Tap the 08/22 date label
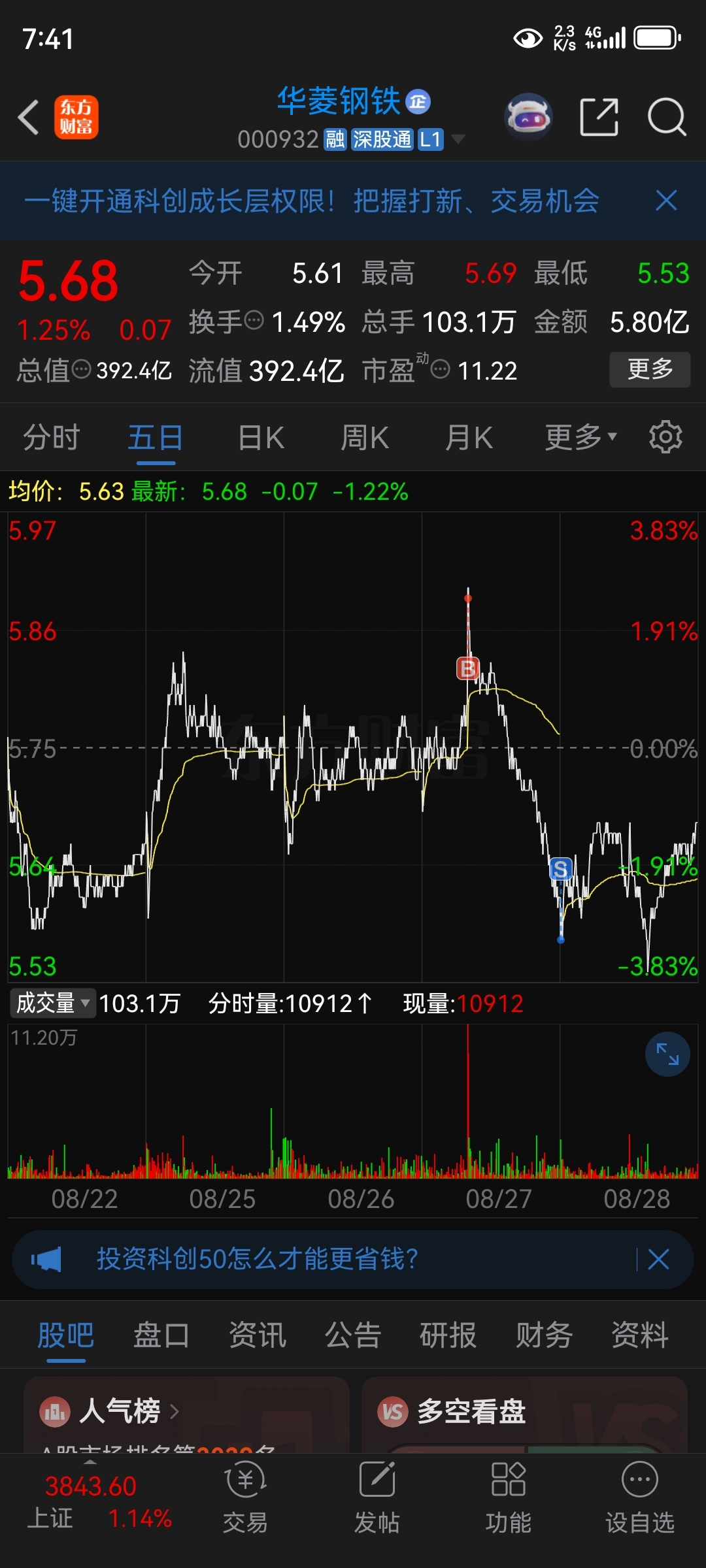706x1568 pixels. [84, 1199]
